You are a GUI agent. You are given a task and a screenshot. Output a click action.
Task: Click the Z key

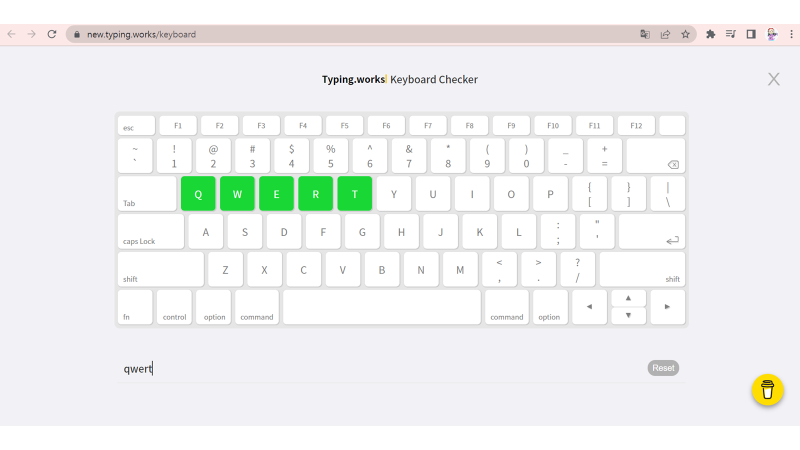tap(225, 269)
